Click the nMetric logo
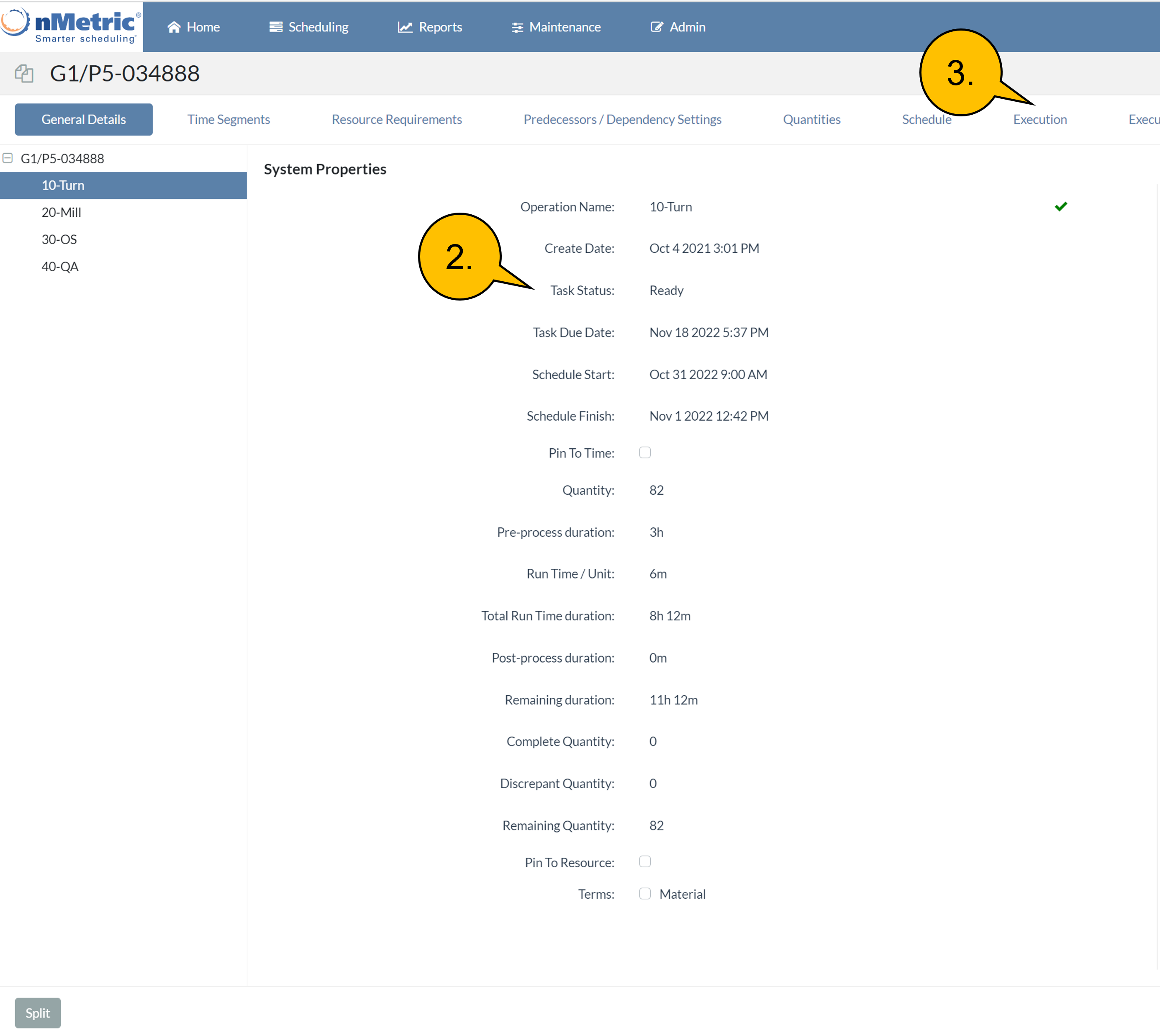Image resolution: width=1160 pixels, height=1036 pixels. pyautogui.click(x=71, y=26)
